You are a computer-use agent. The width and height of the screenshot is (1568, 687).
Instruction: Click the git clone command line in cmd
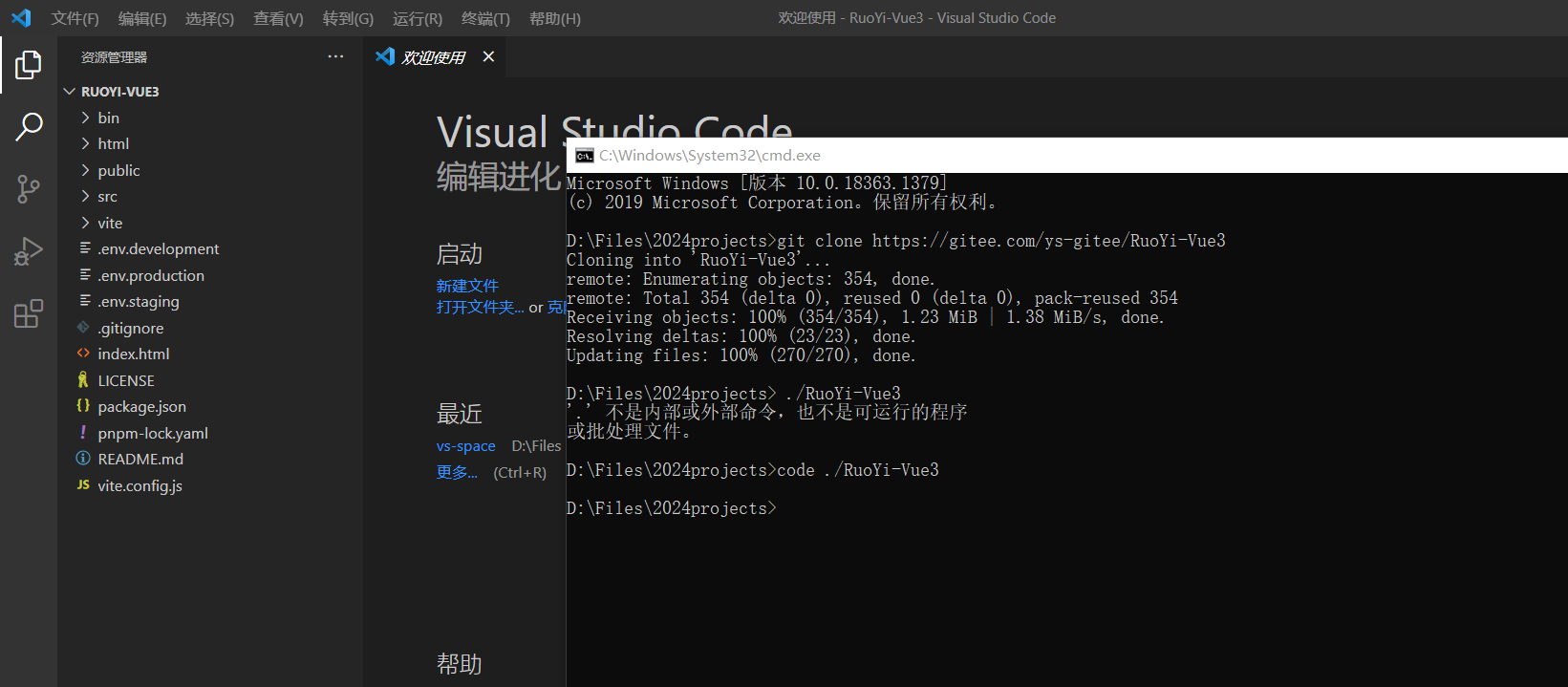[896, 241]
